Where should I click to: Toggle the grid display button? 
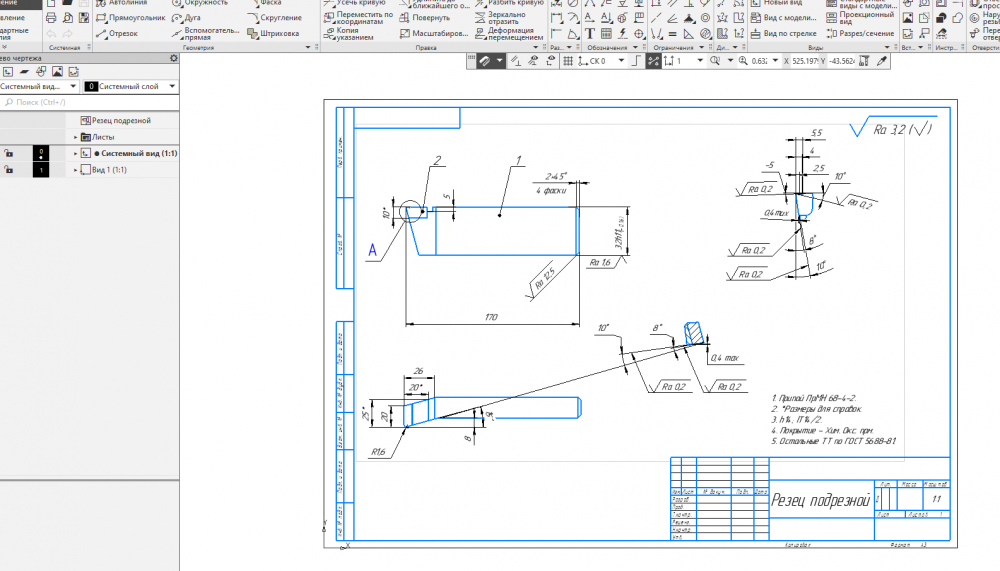[568, 61]
